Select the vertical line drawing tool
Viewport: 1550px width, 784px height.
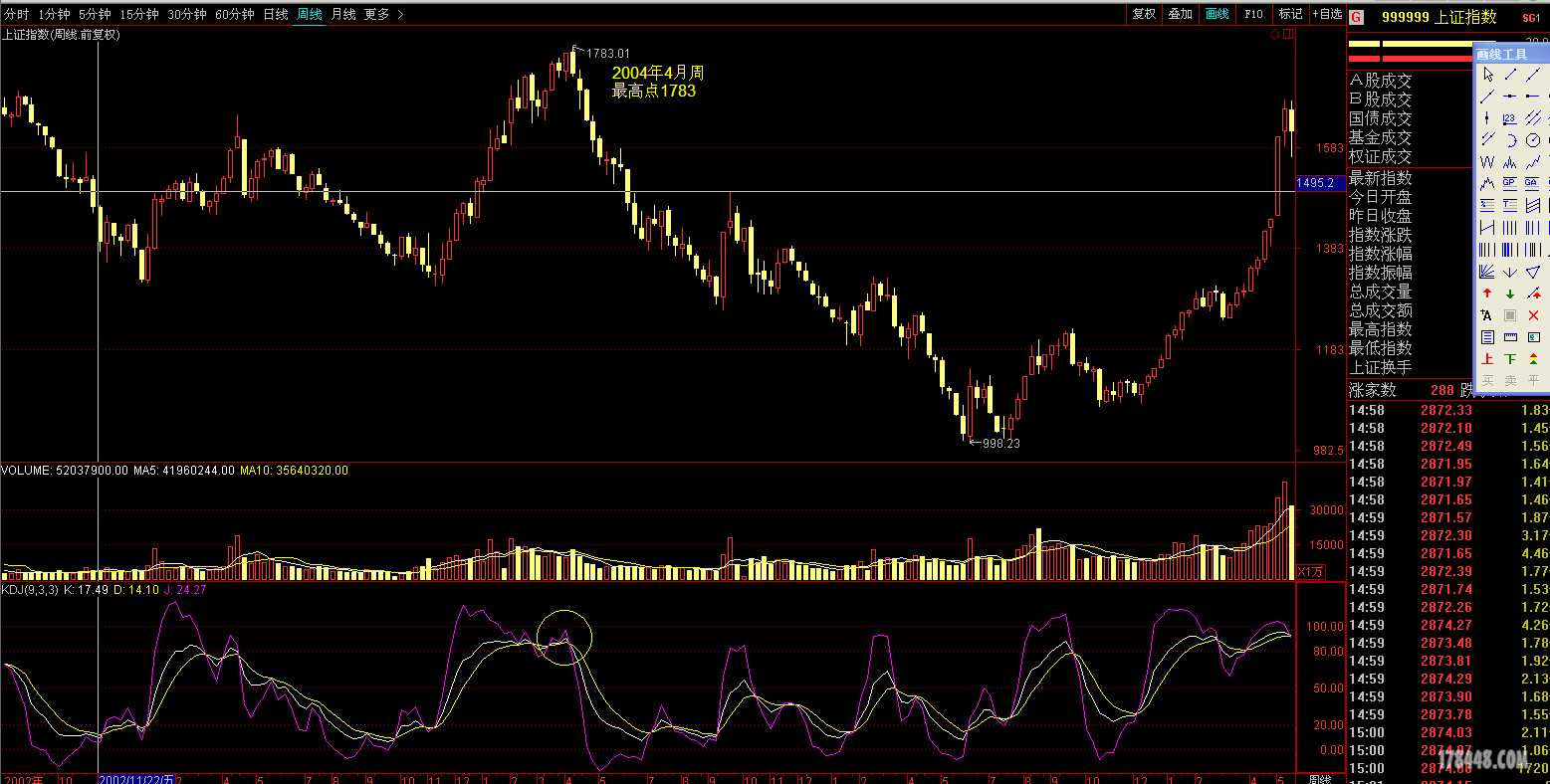pyautogui.click(x=1487, y=118)
